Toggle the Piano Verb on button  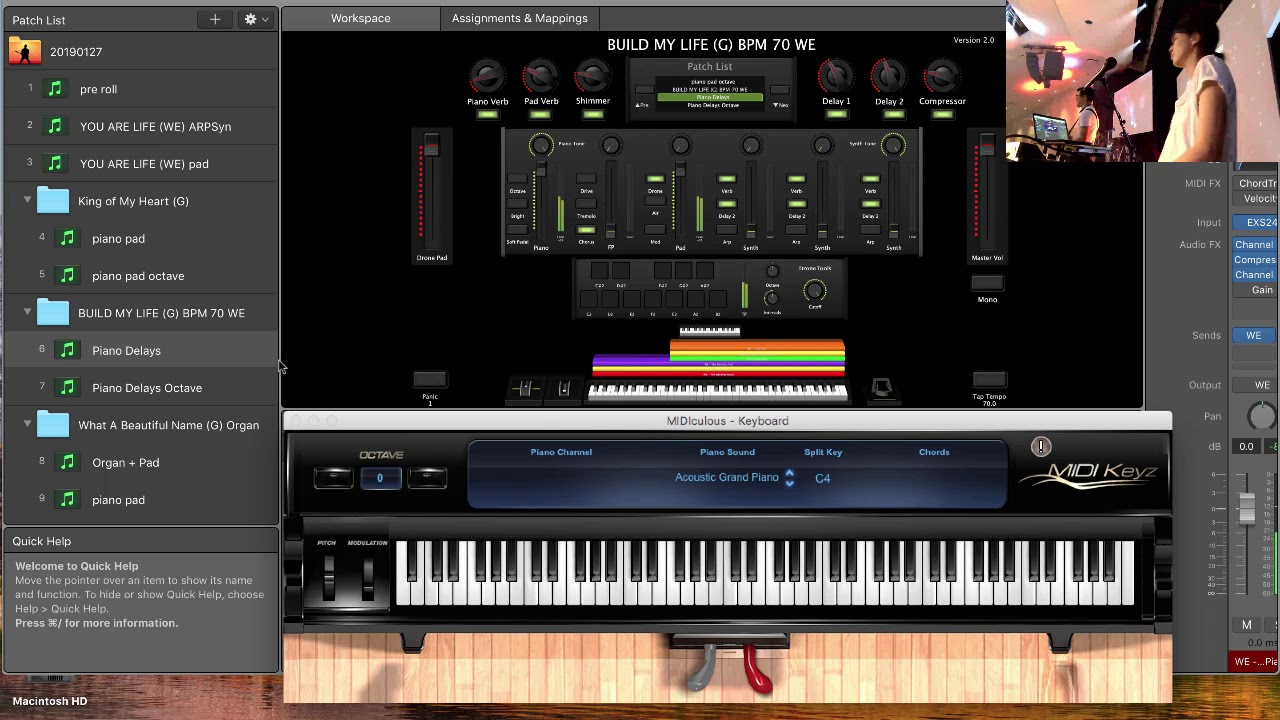(487, 115)
